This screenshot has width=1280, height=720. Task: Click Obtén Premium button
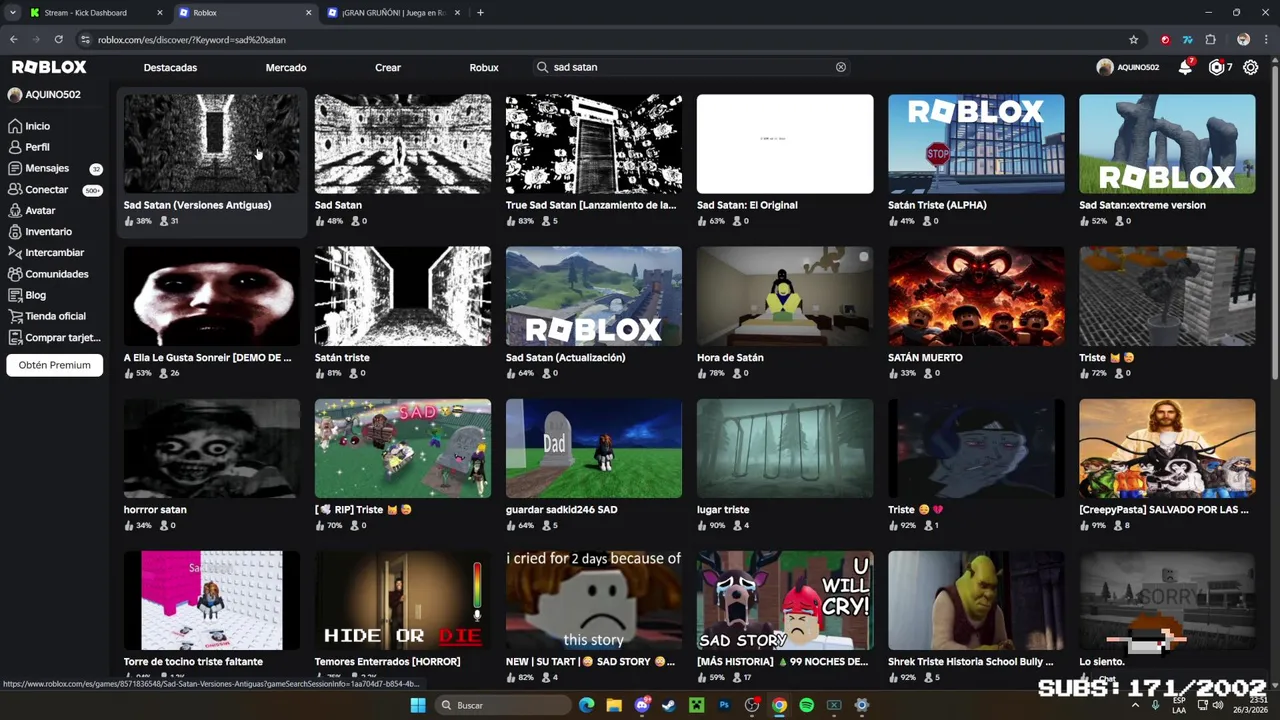54,365
